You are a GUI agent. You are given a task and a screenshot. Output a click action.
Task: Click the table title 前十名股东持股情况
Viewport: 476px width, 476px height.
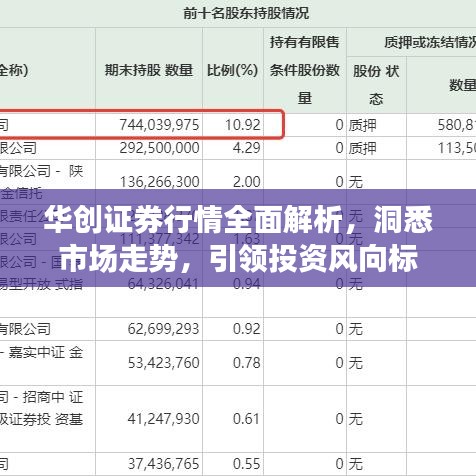tap(246, 13)
